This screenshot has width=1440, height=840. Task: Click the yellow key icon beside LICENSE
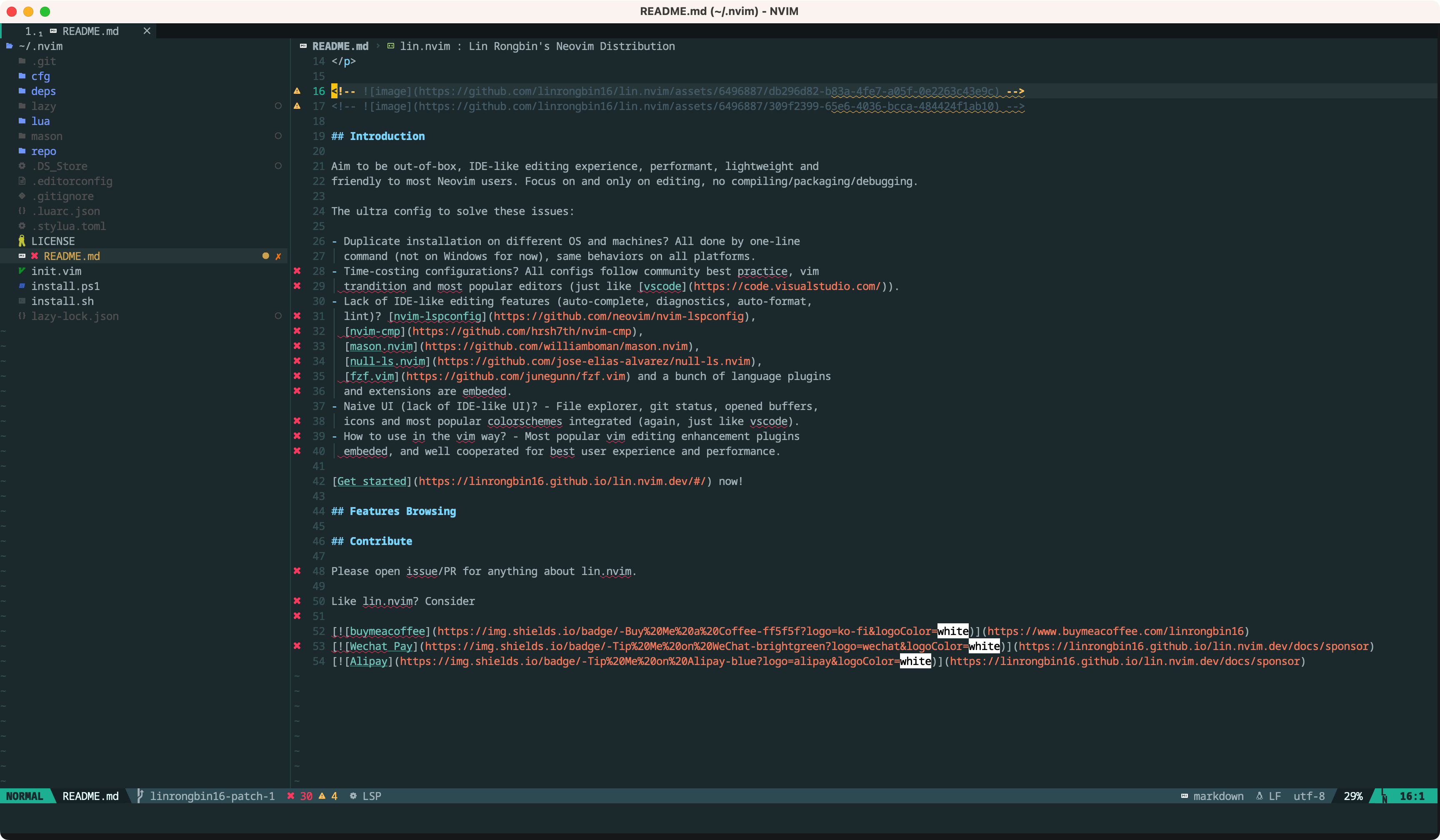coord(22,240)
